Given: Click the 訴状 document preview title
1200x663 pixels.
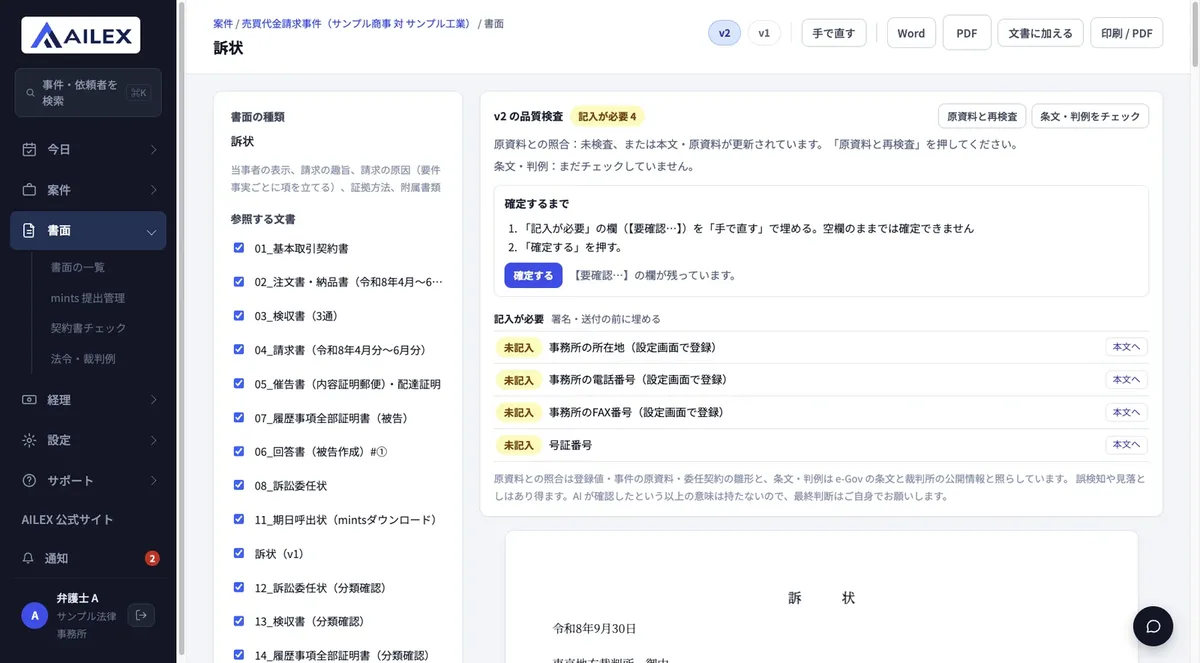Looking at the screenshot, I should tap(821, 598).
